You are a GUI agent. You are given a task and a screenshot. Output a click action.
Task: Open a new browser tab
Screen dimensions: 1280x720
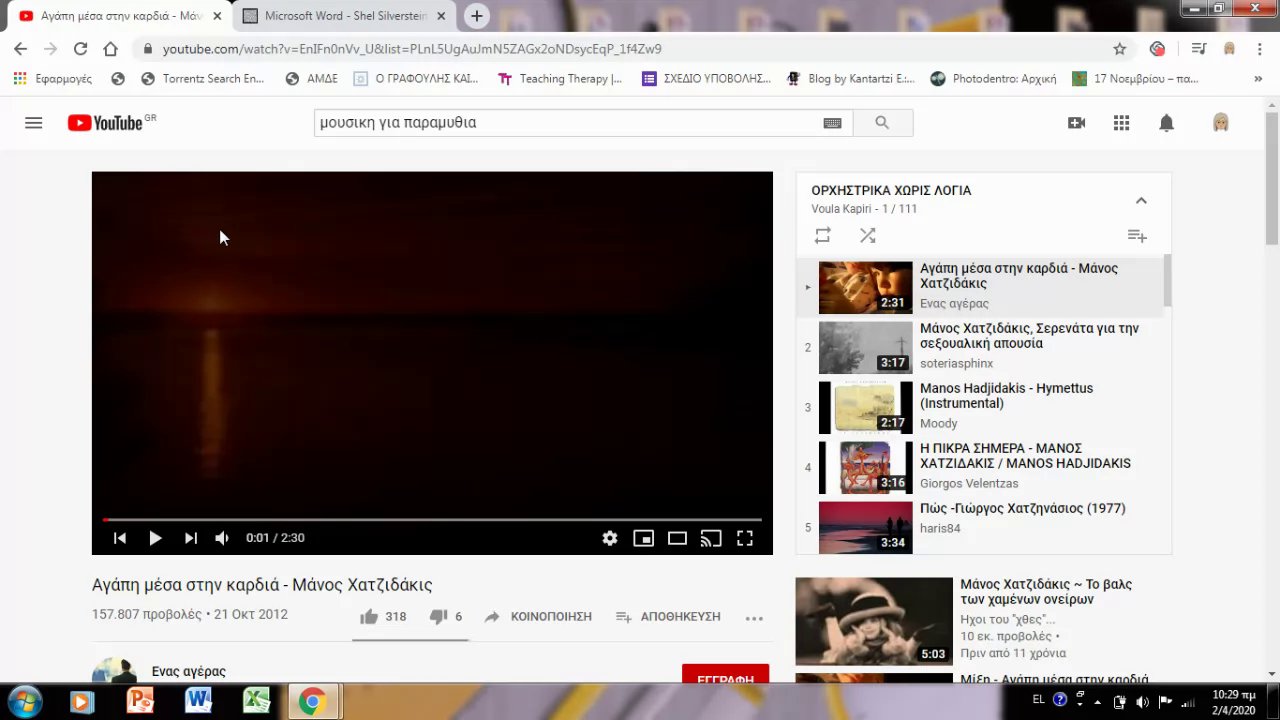477,16
